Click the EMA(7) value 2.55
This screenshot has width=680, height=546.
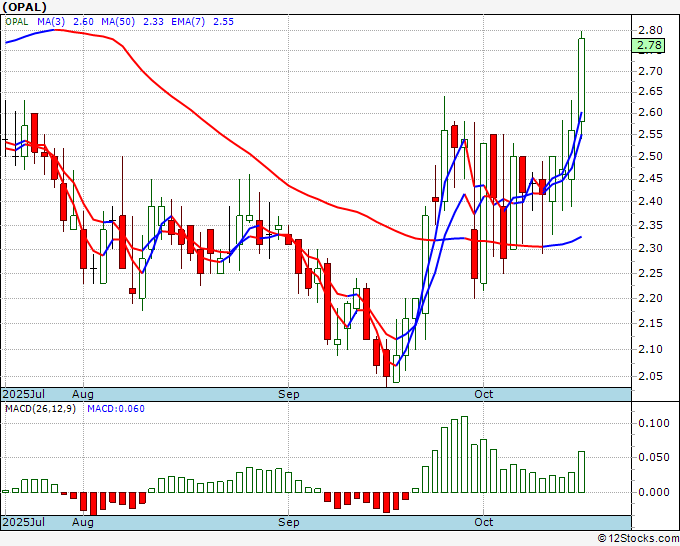point(223,22)
